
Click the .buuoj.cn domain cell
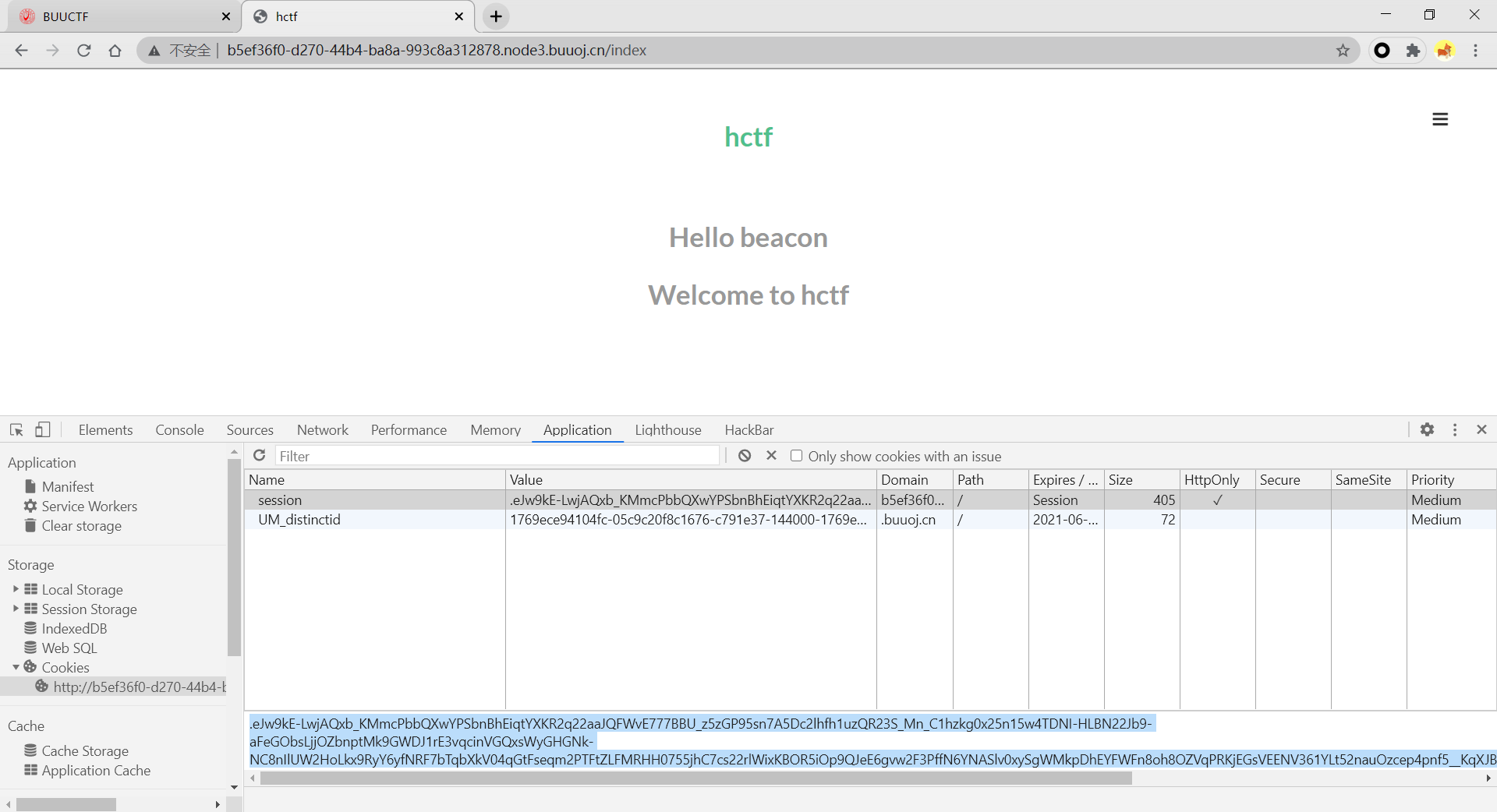point(915,519)
